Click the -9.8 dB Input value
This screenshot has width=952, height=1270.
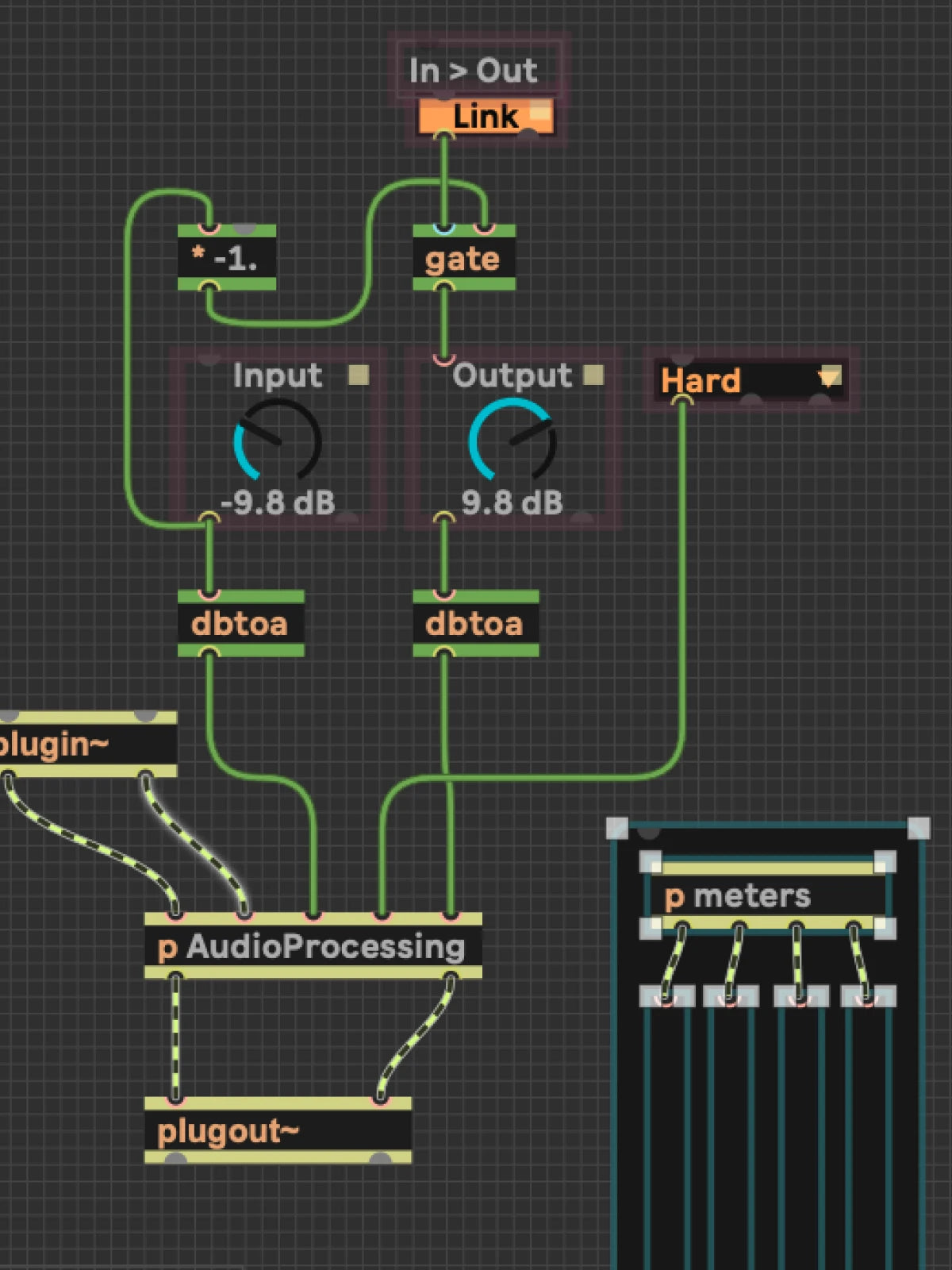pyautogui.click(x=277, y=502)
